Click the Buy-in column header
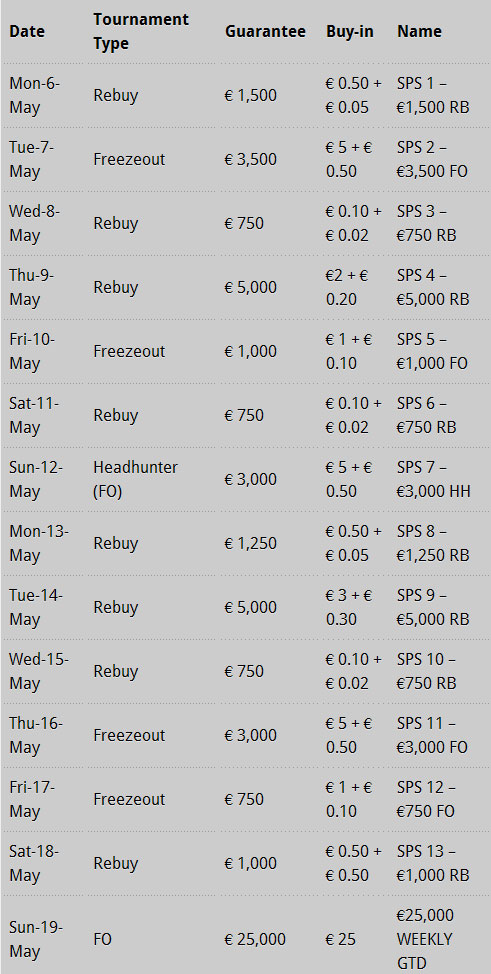The image size is (491, 974). point(350,32)
